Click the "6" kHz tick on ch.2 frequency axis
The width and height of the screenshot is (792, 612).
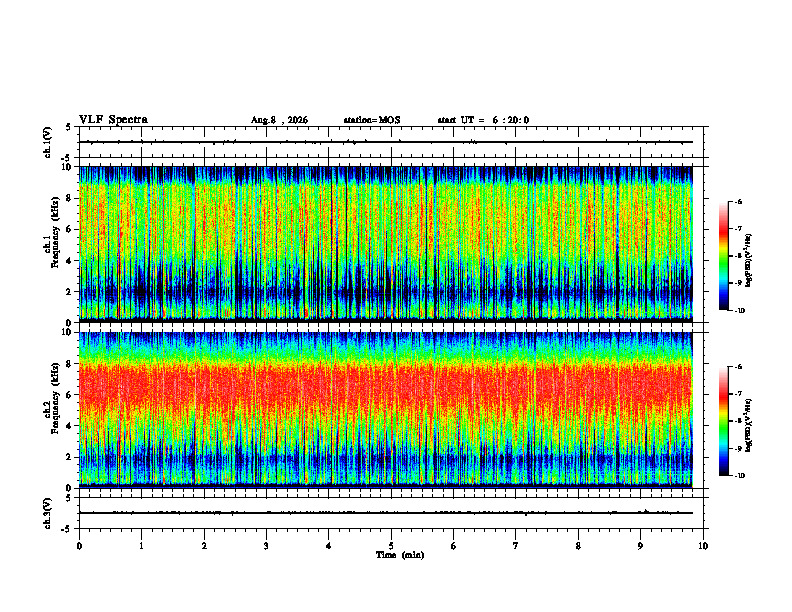70,395
